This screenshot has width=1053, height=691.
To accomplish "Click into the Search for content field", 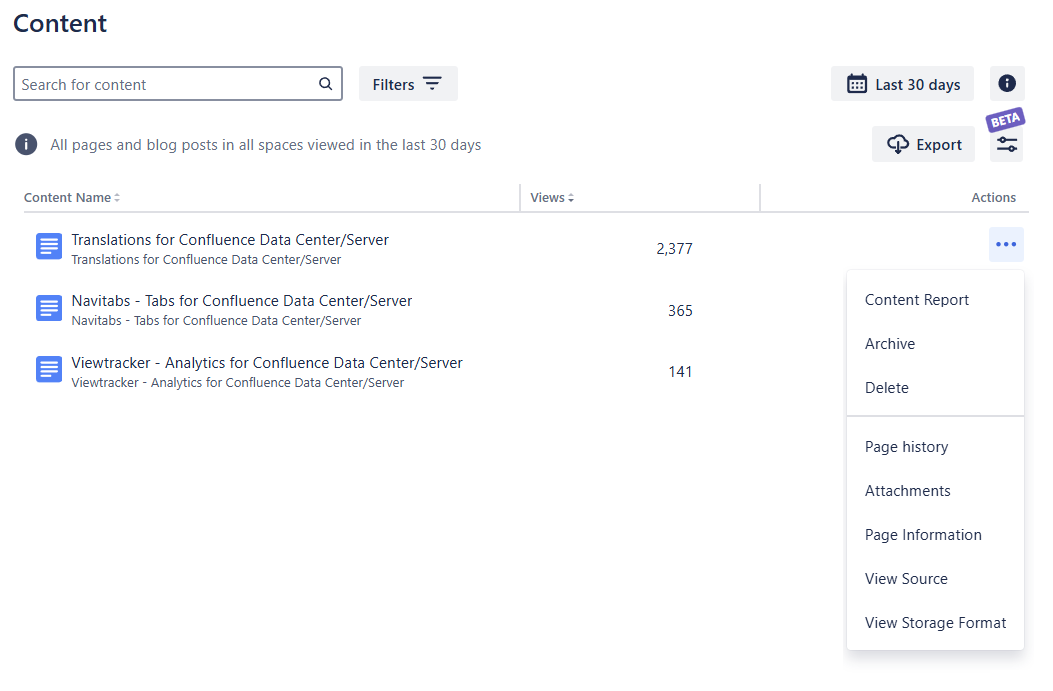I will pos(165,84).
